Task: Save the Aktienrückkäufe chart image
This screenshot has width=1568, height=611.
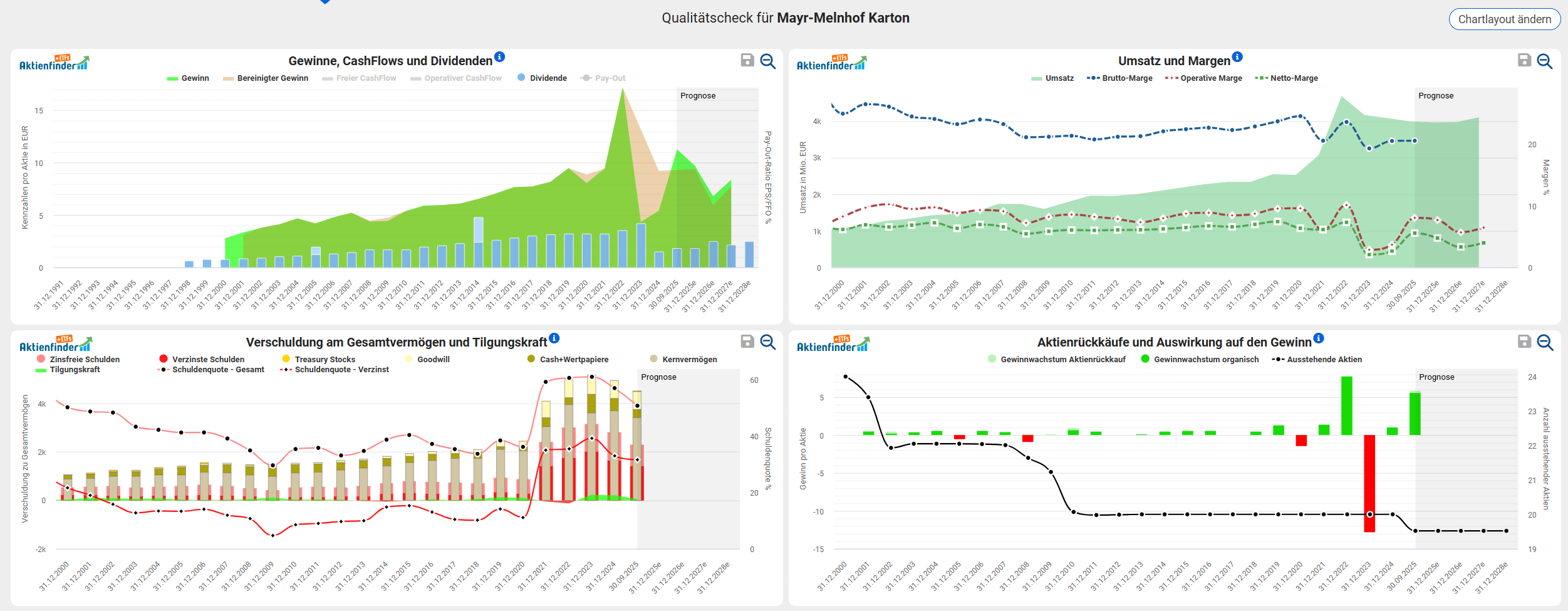Action: [1524, 342]
